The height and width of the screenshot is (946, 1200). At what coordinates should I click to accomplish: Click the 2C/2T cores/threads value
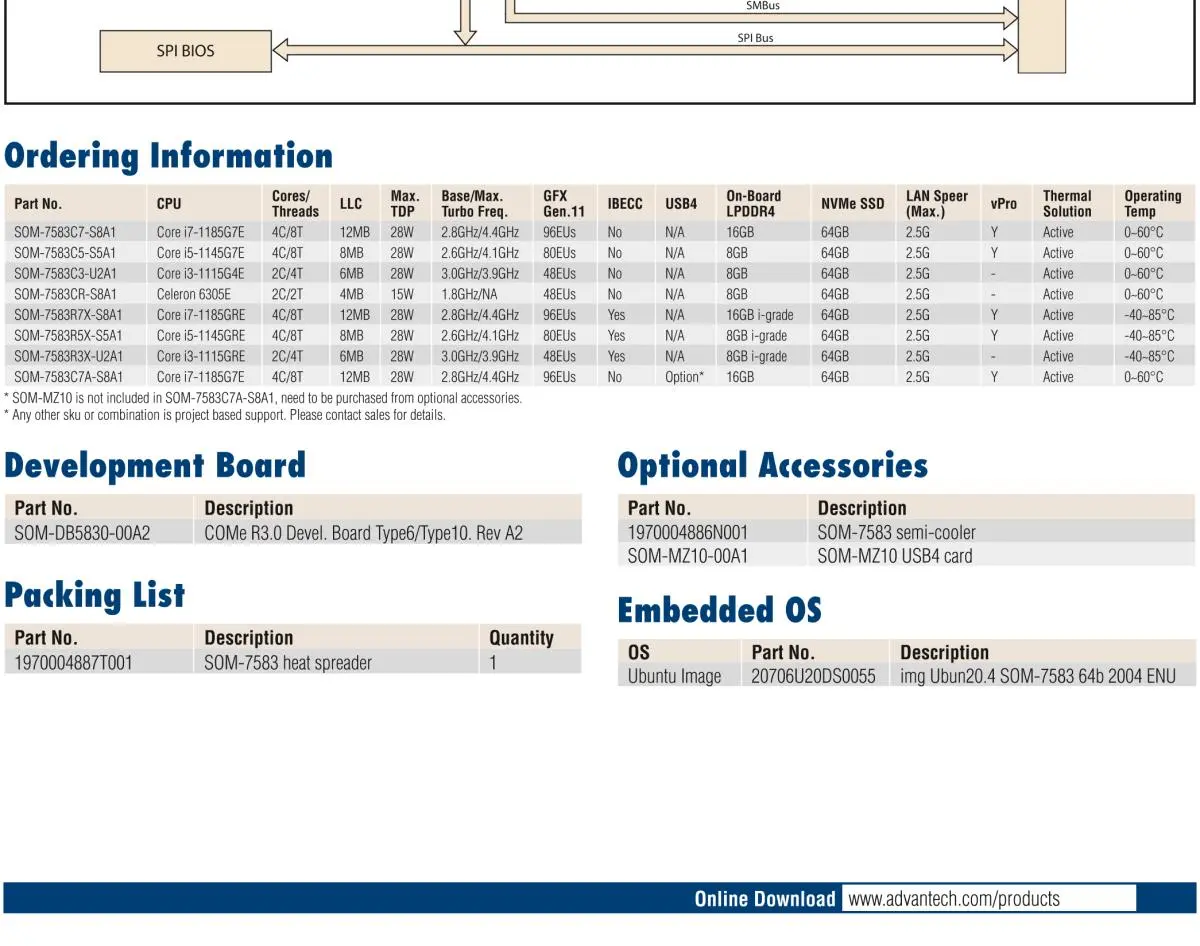tap(288, 294)
